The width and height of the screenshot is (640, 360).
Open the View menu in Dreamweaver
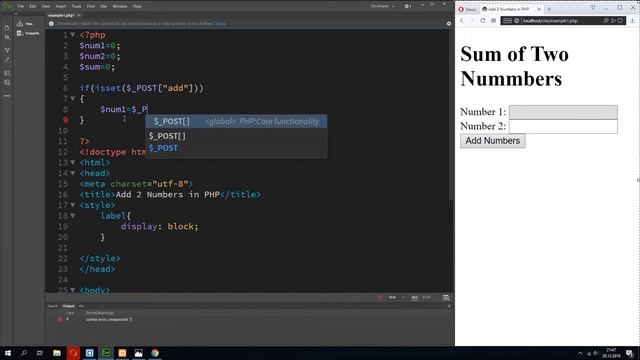coord(46,6)
